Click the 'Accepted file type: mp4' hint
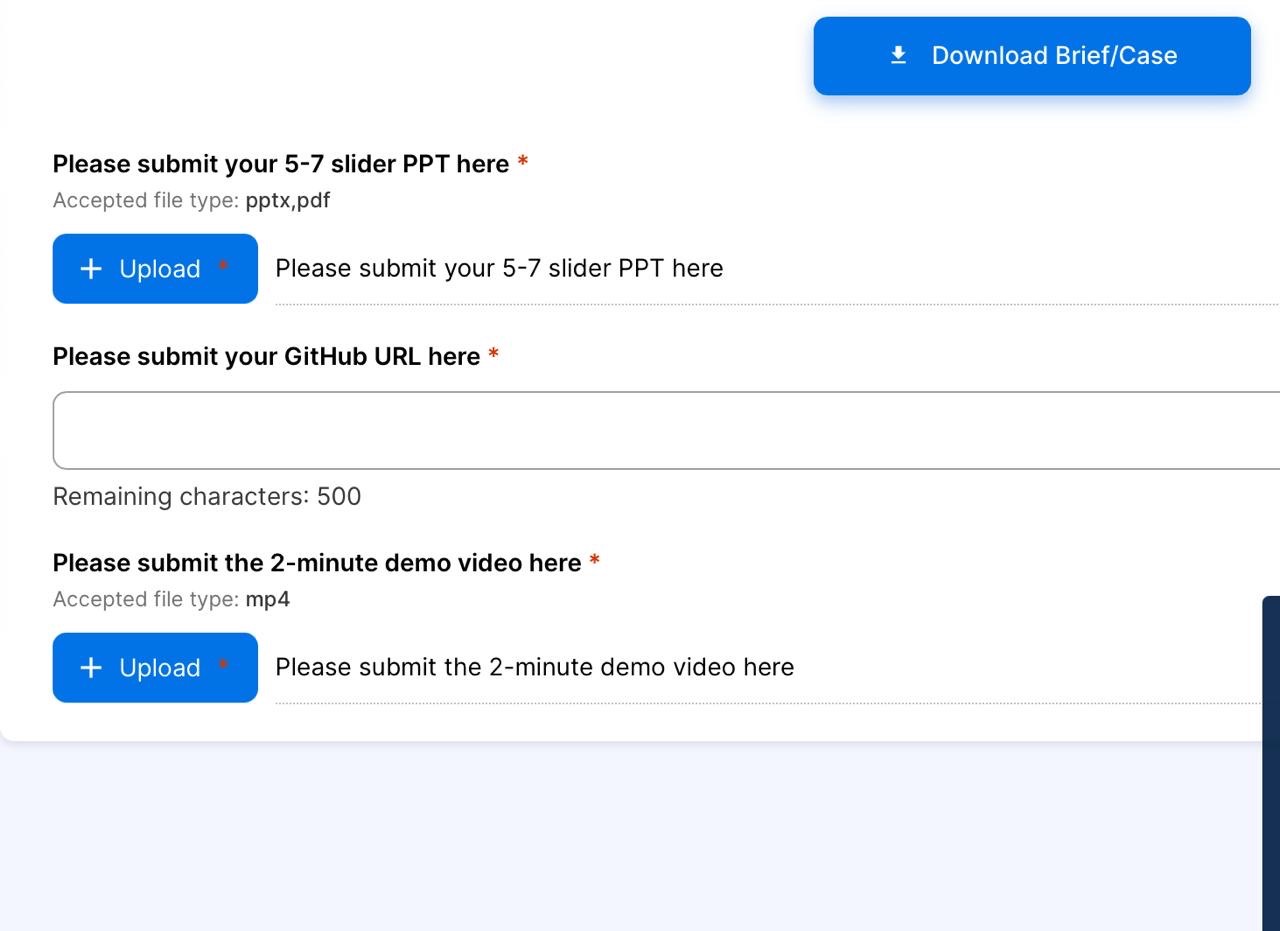 (x=171, y=599)
